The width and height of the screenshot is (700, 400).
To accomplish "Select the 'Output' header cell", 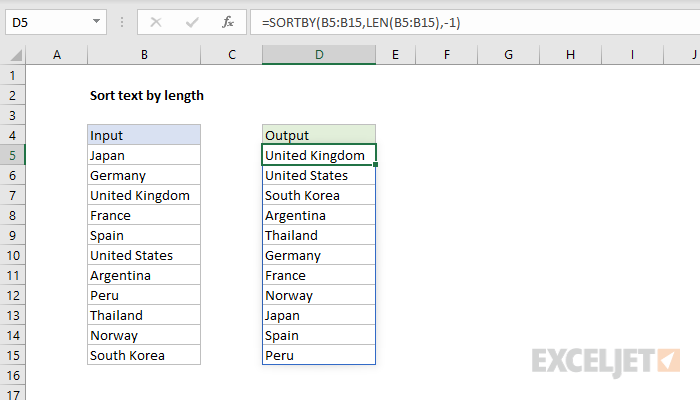I will click(319, 135).
